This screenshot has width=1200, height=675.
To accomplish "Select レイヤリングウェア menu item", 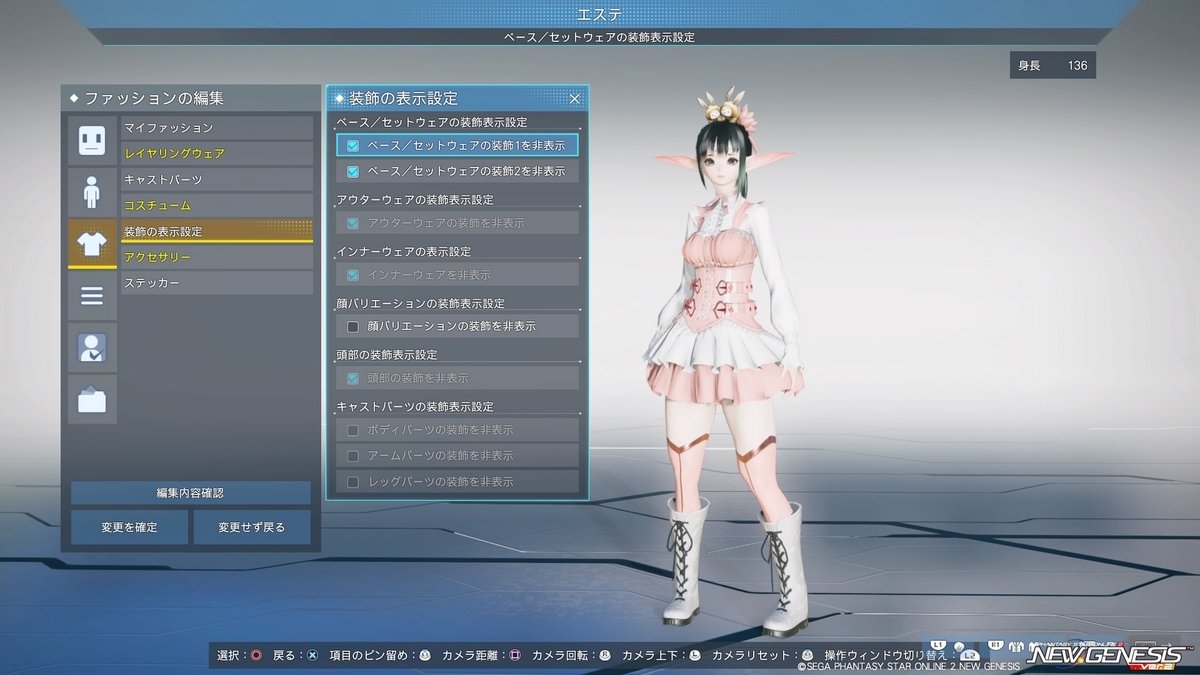I will click(x=217, y=154).
